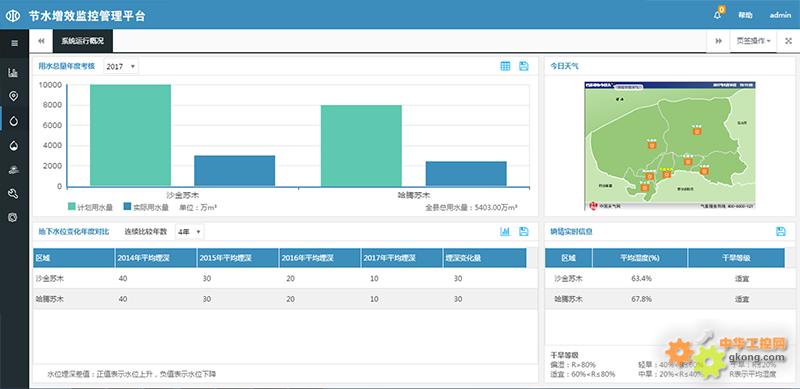
Task: Toggle the 计划用水量 legend swatch
Action: click(72, 207)
